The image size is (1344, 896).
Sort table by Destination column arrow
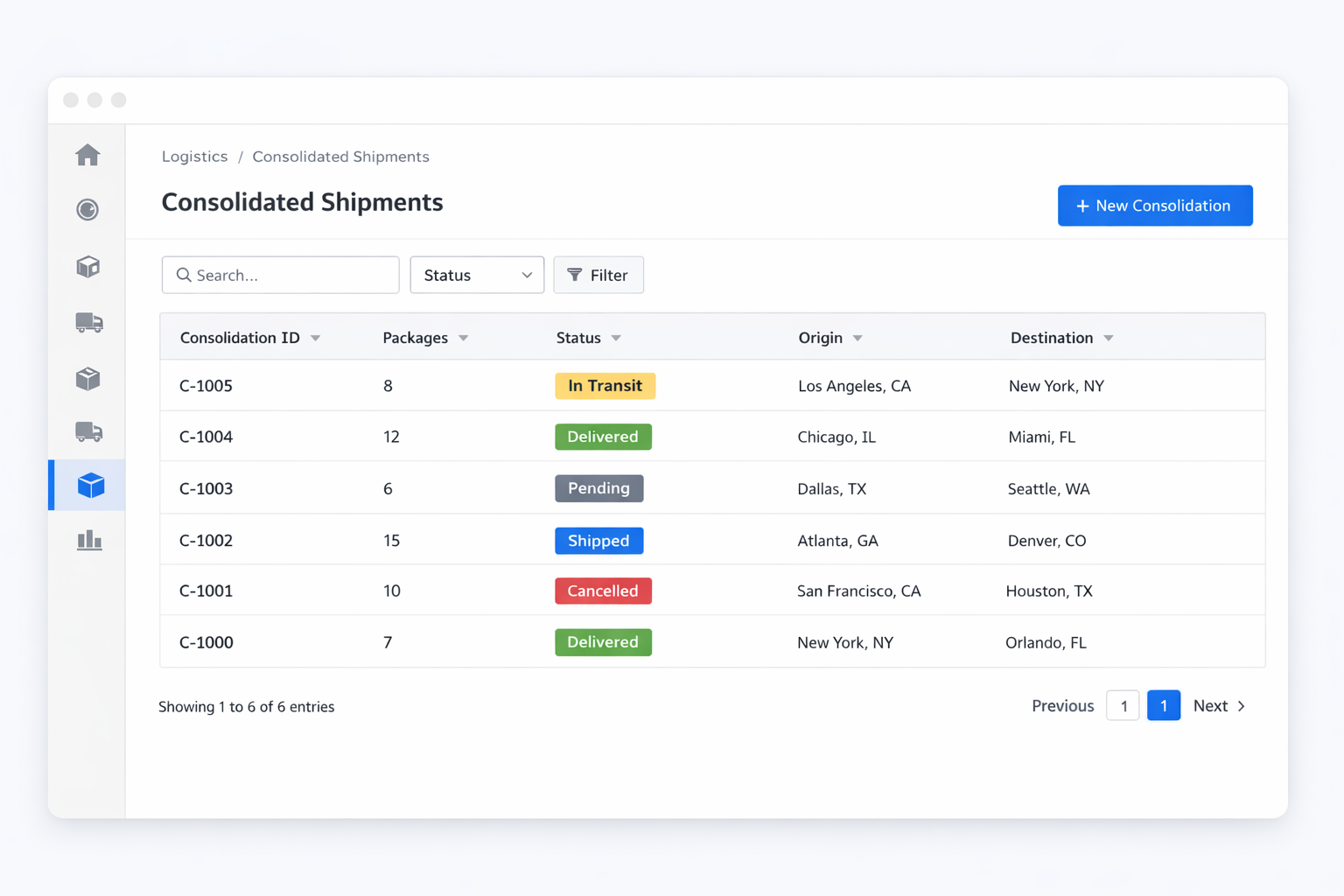pyautogui.click(x=1109, y=339)
